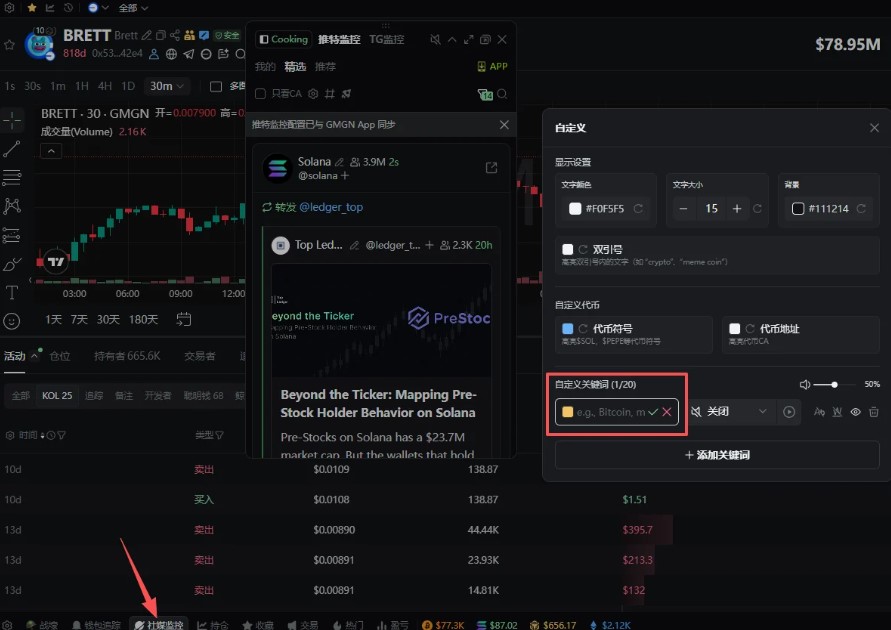Open the @ledger_top retweet link
The width and height of the screenshot is (891, 630).
(x=331, y=207)
